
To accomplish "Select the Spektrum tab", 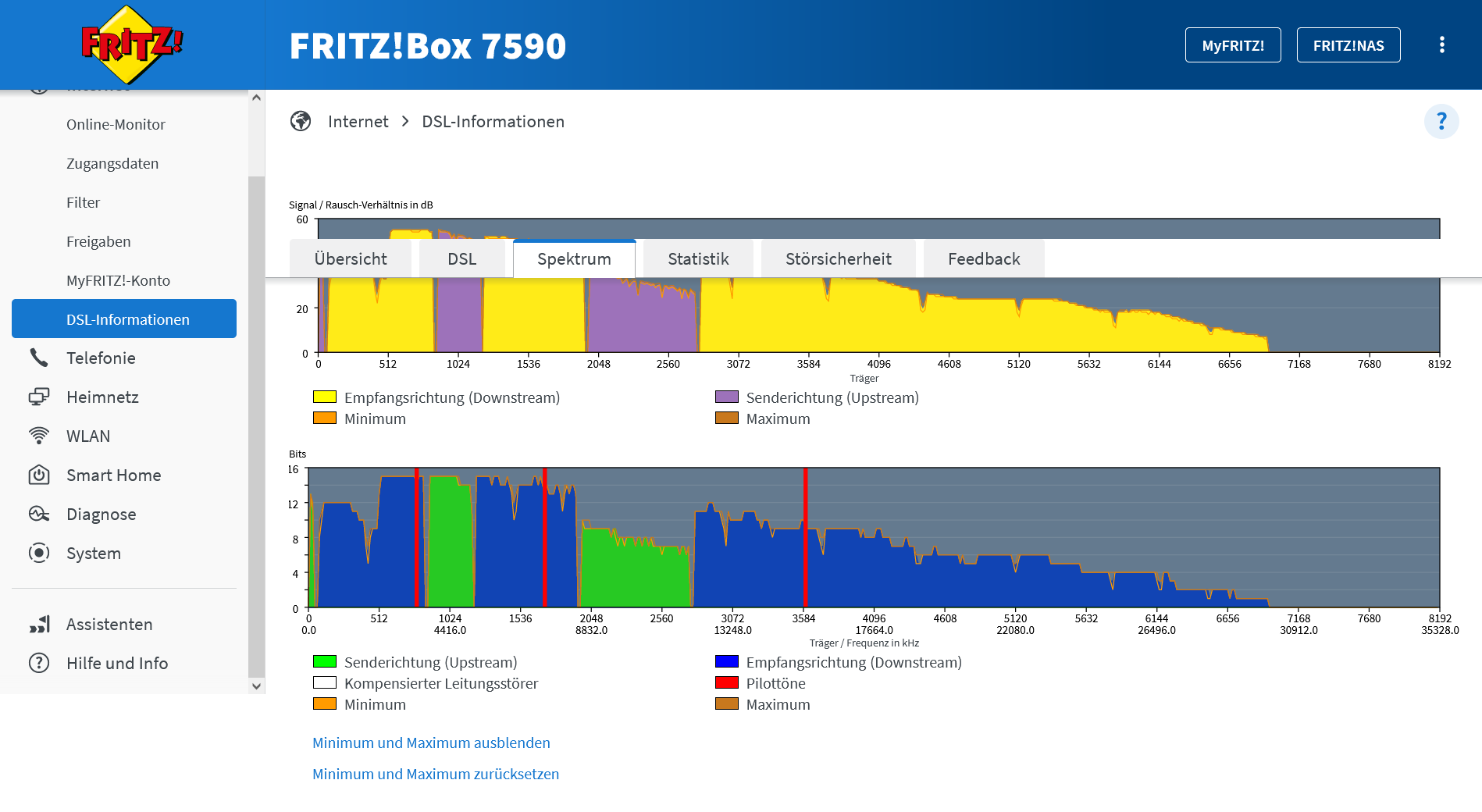I will click(x=574, y=258).
